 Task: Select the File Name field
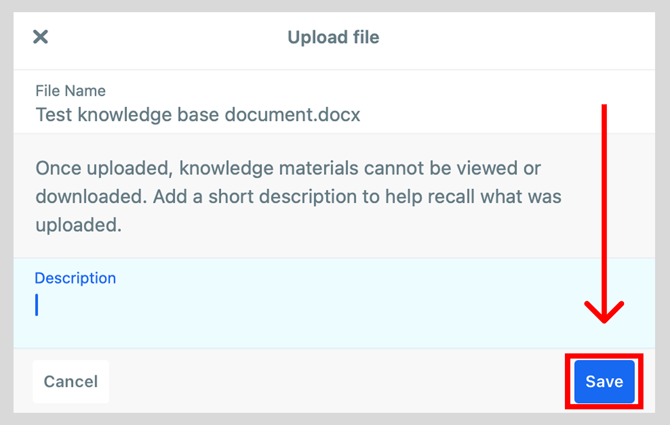coord(334,103)
